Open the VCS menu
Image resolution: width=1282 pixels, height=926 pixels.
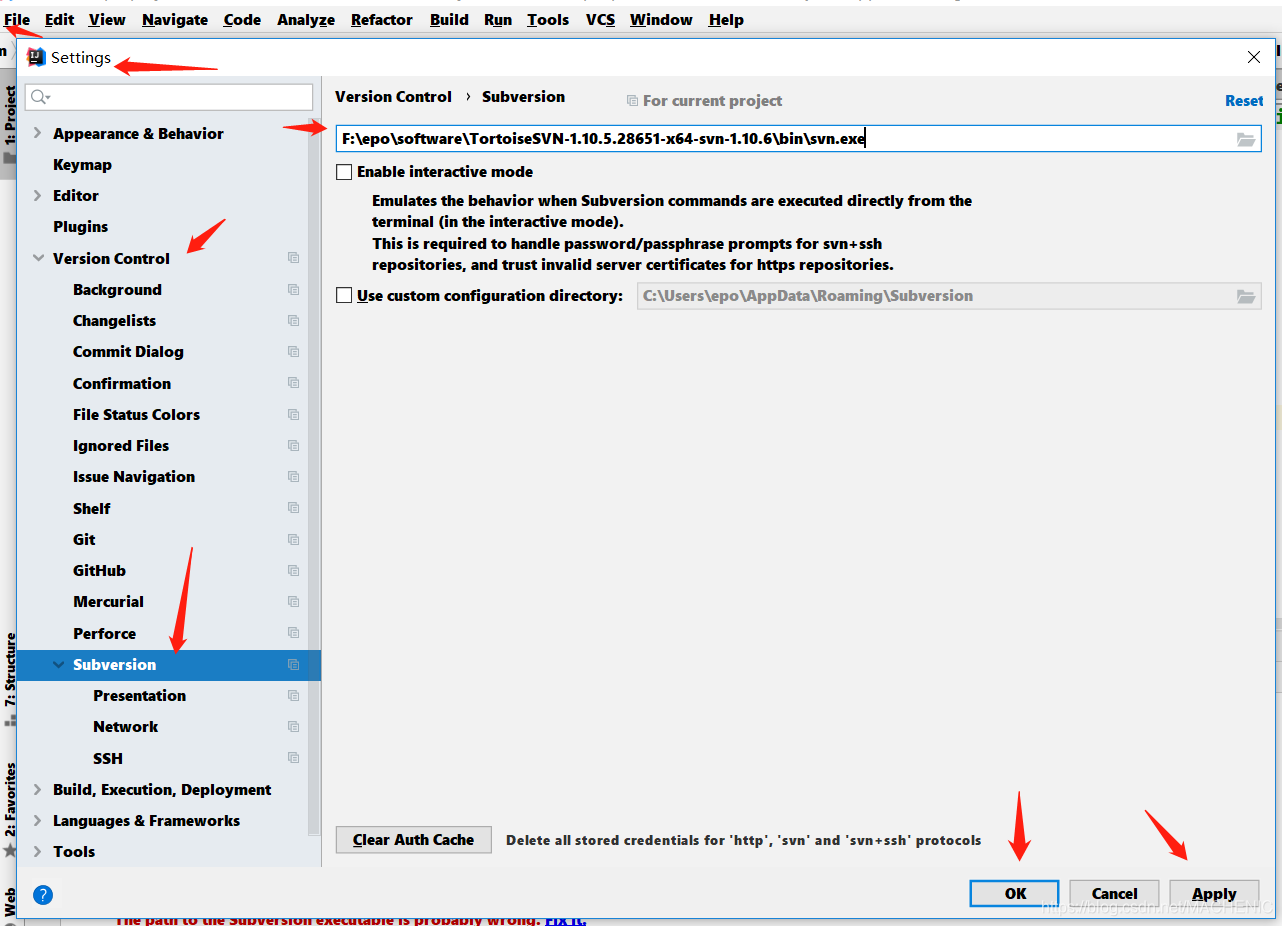[x=601, y=20]
